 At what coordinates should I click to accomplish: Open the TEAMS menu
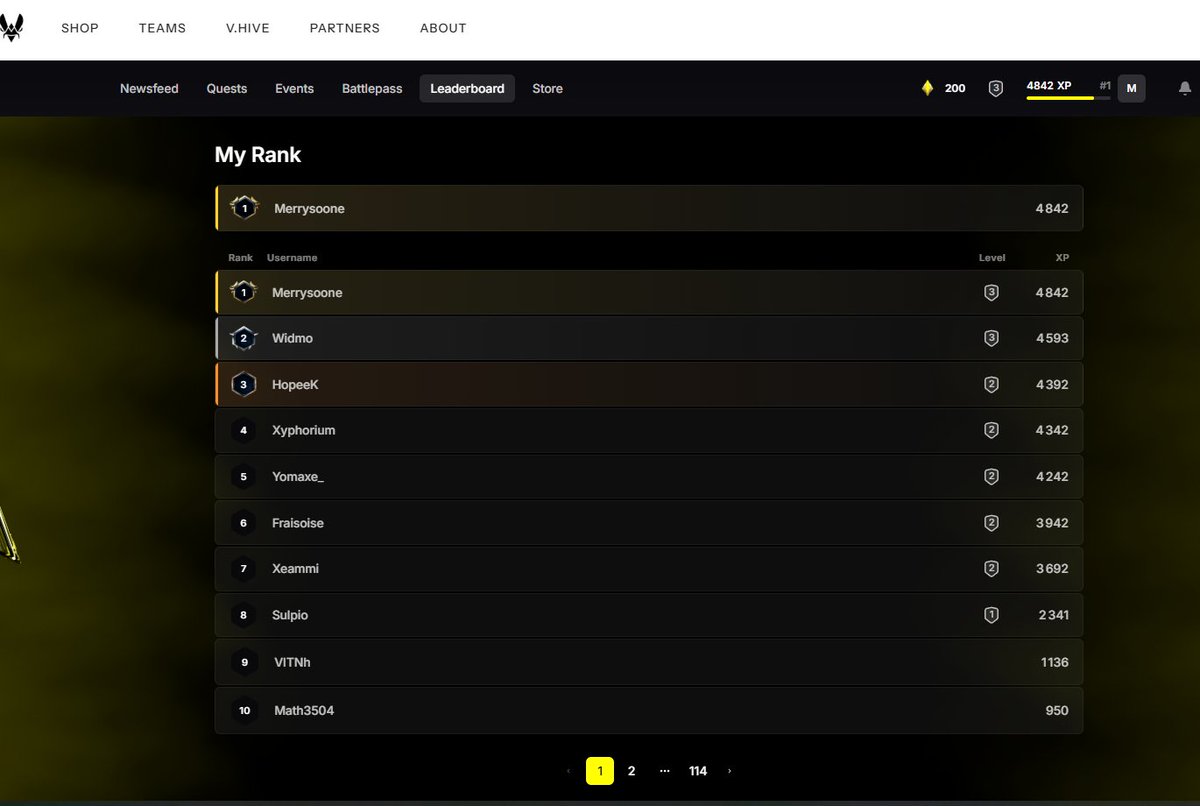point(162,28)
